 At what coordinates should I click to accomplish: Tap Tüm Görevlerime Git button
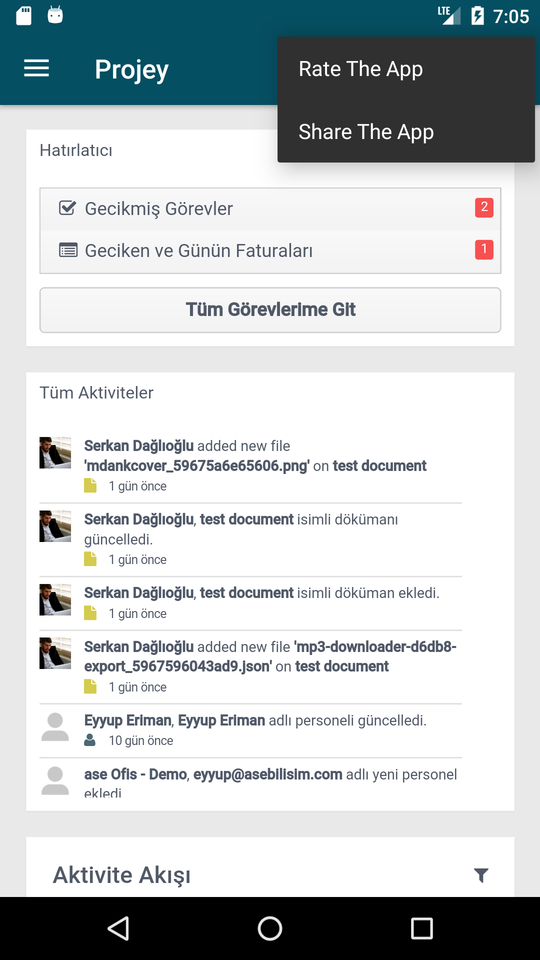[270, 310]
